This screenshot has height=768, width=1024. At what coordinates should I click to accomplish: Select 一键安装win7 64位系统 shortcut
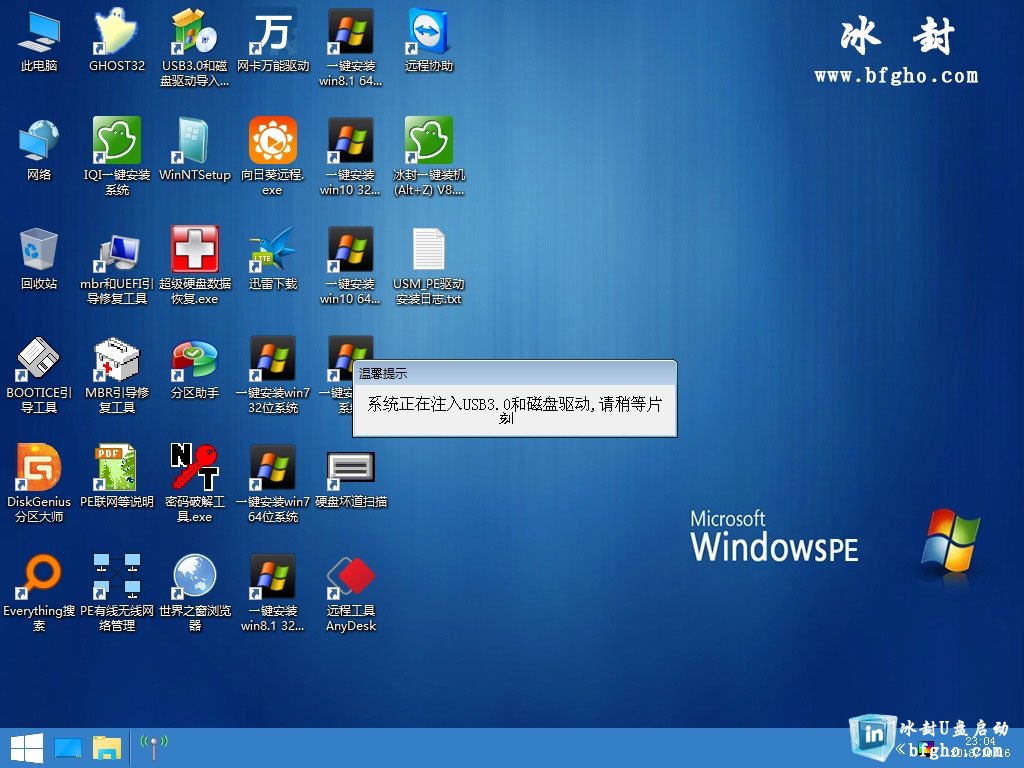click(x=273, y=483)
